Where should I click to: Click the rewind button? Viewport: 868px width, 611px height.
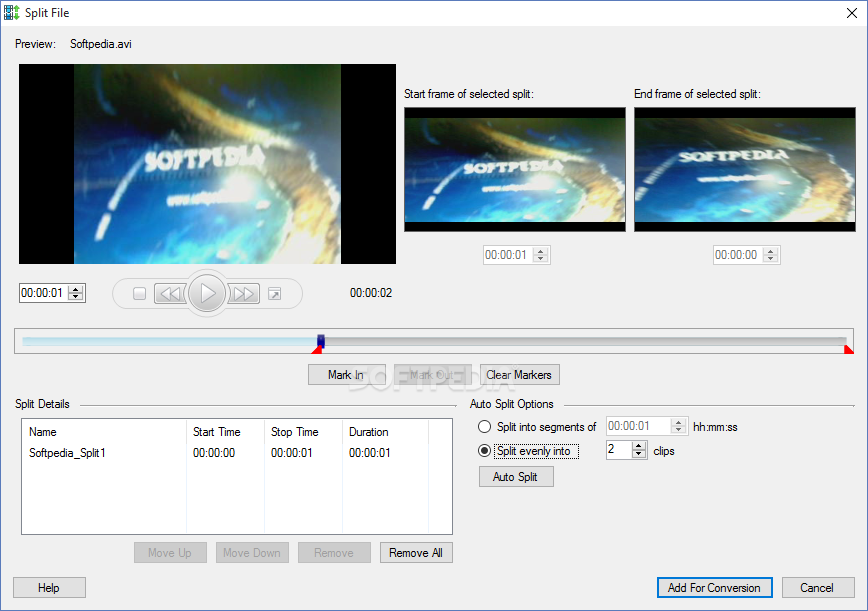(x=170, y=293)
